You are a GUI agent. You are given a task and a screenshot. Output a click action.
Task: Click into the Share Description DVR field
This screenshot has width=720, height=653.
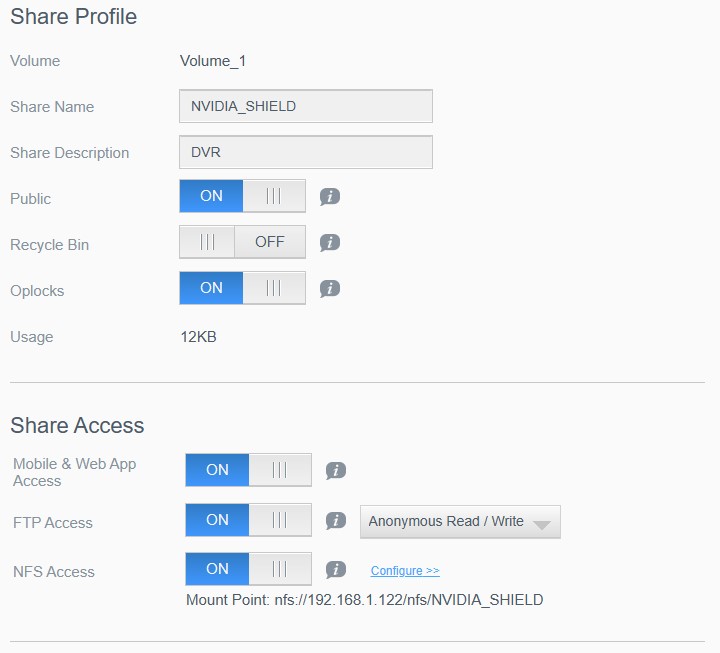click(306, 152)
